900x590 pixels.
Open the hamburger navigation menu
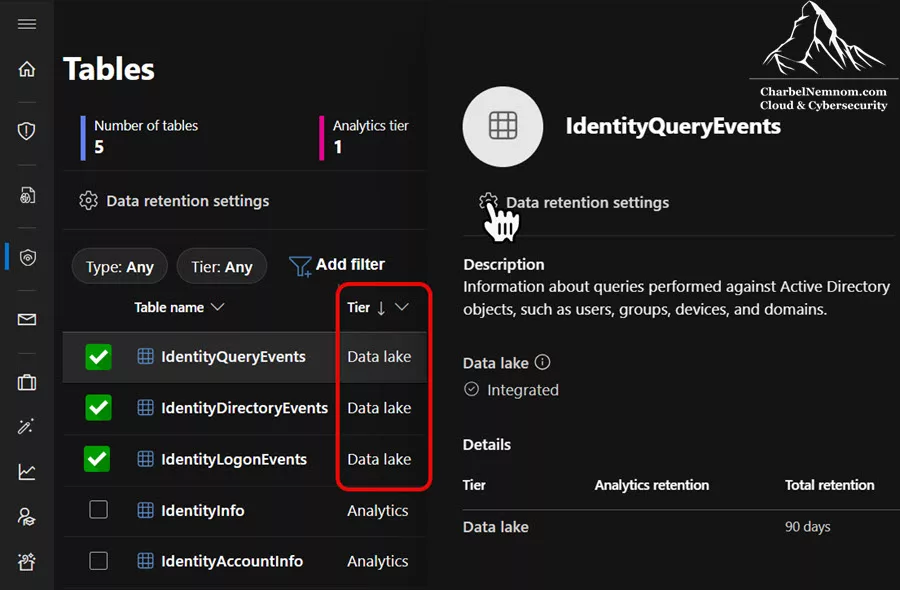(x=27, y=24)
